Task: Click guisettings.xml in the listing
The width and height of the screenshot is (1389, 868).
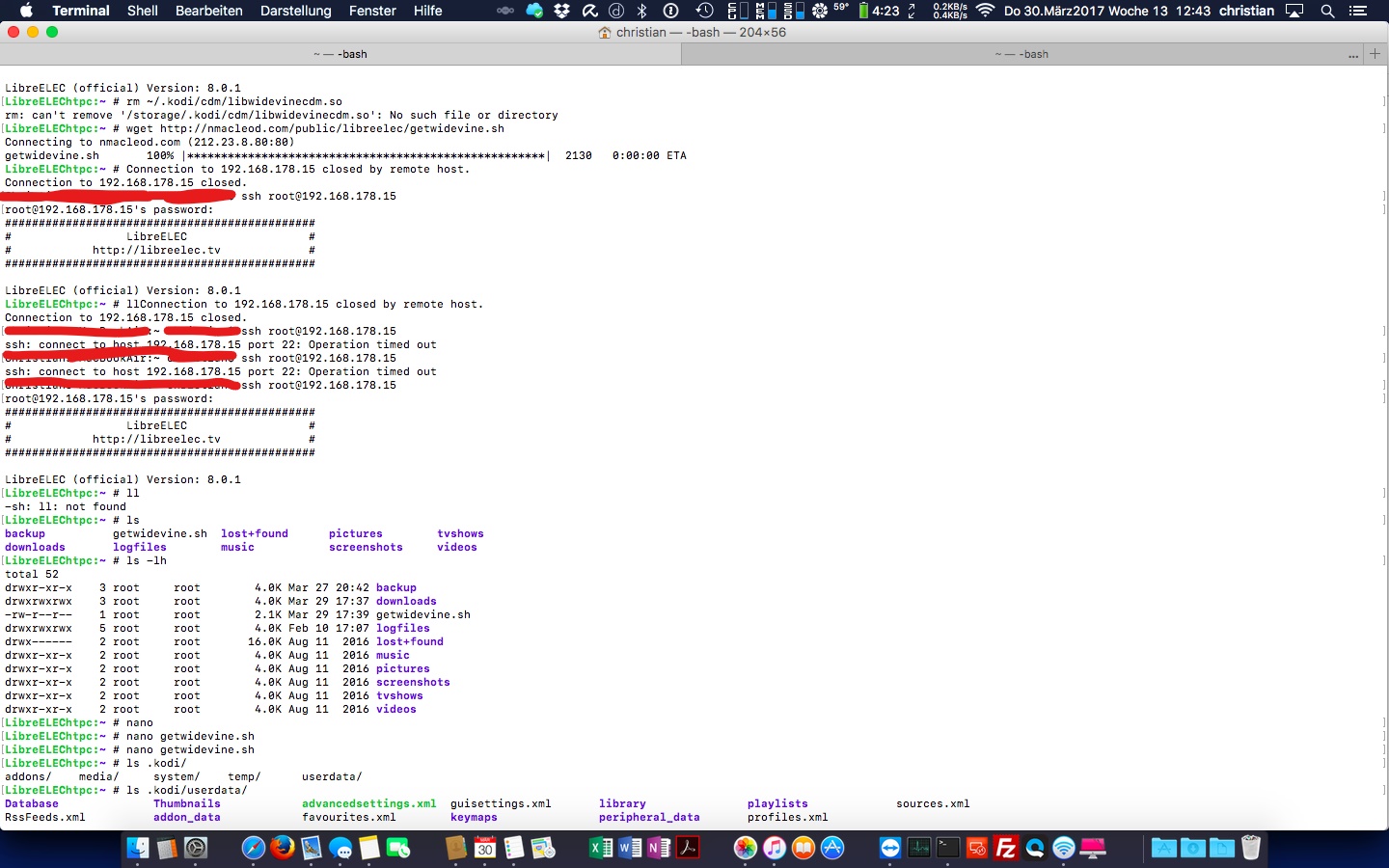Action: point(501,803)
